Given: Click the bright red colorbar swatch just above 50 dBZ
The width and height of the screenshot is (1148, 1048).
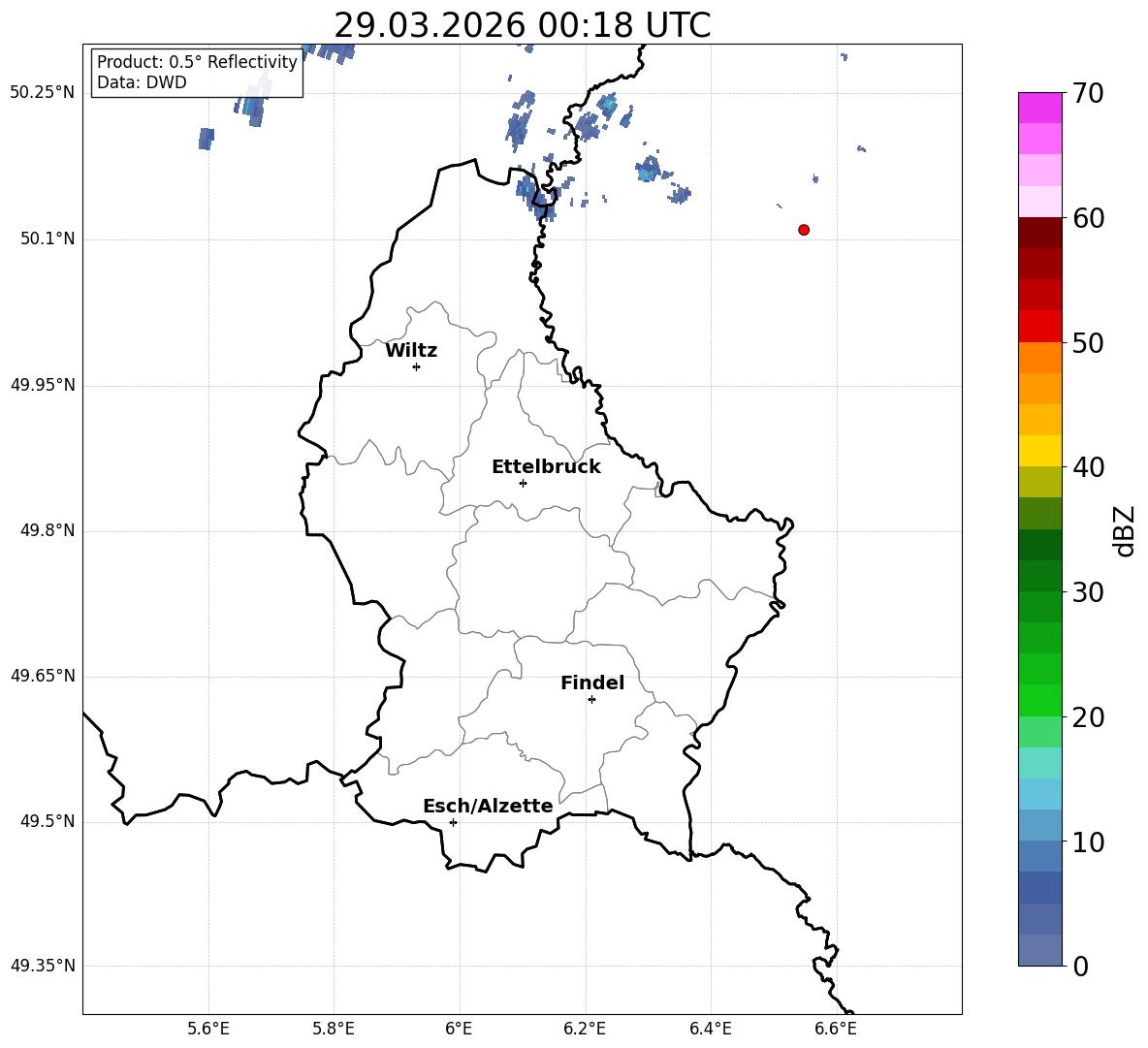Looking at the screenshot, I should (x=1039, y=327).
